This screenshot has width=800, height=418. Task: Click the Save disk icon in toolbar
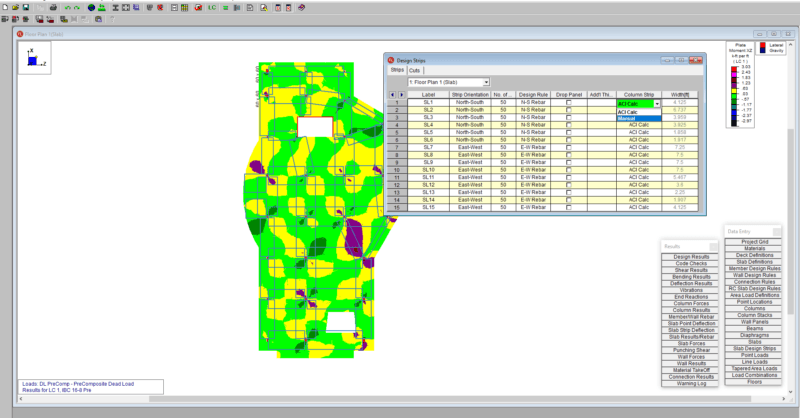(x=25, y=7)
